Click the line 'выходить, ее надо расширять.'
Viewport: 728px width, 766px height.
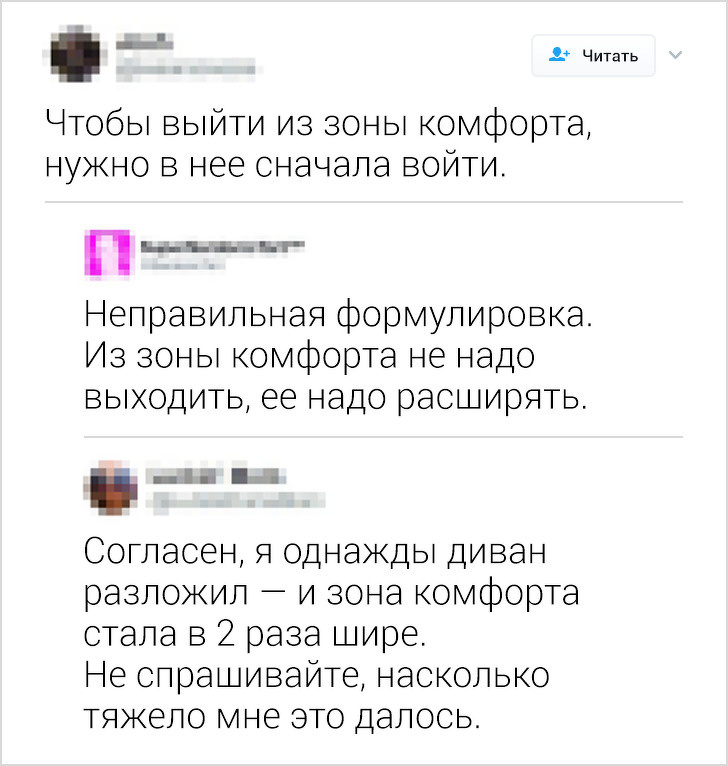333,396
